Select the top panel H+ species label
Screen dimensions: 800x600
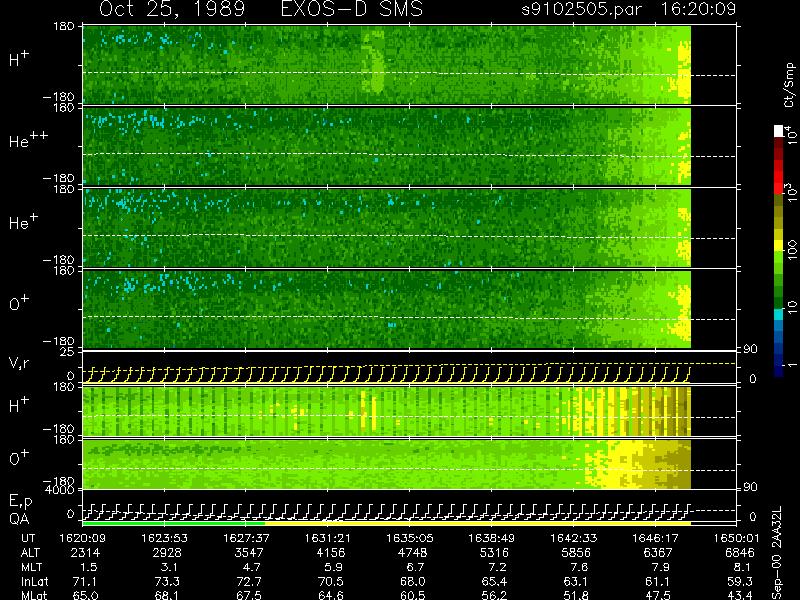(x=19, y=59)
